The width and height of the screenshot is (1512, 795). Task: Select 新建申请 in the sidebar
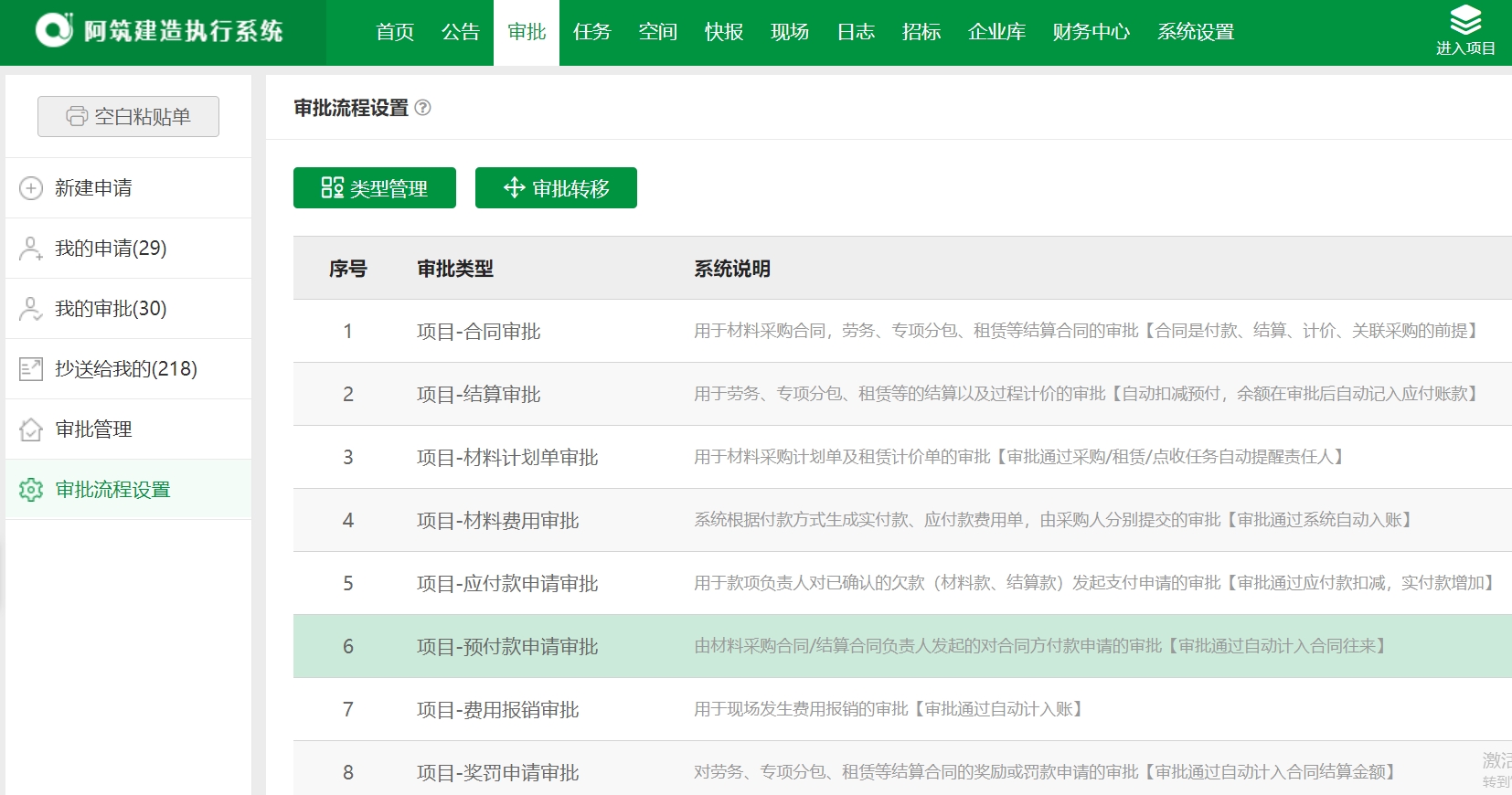pos(128,188)
